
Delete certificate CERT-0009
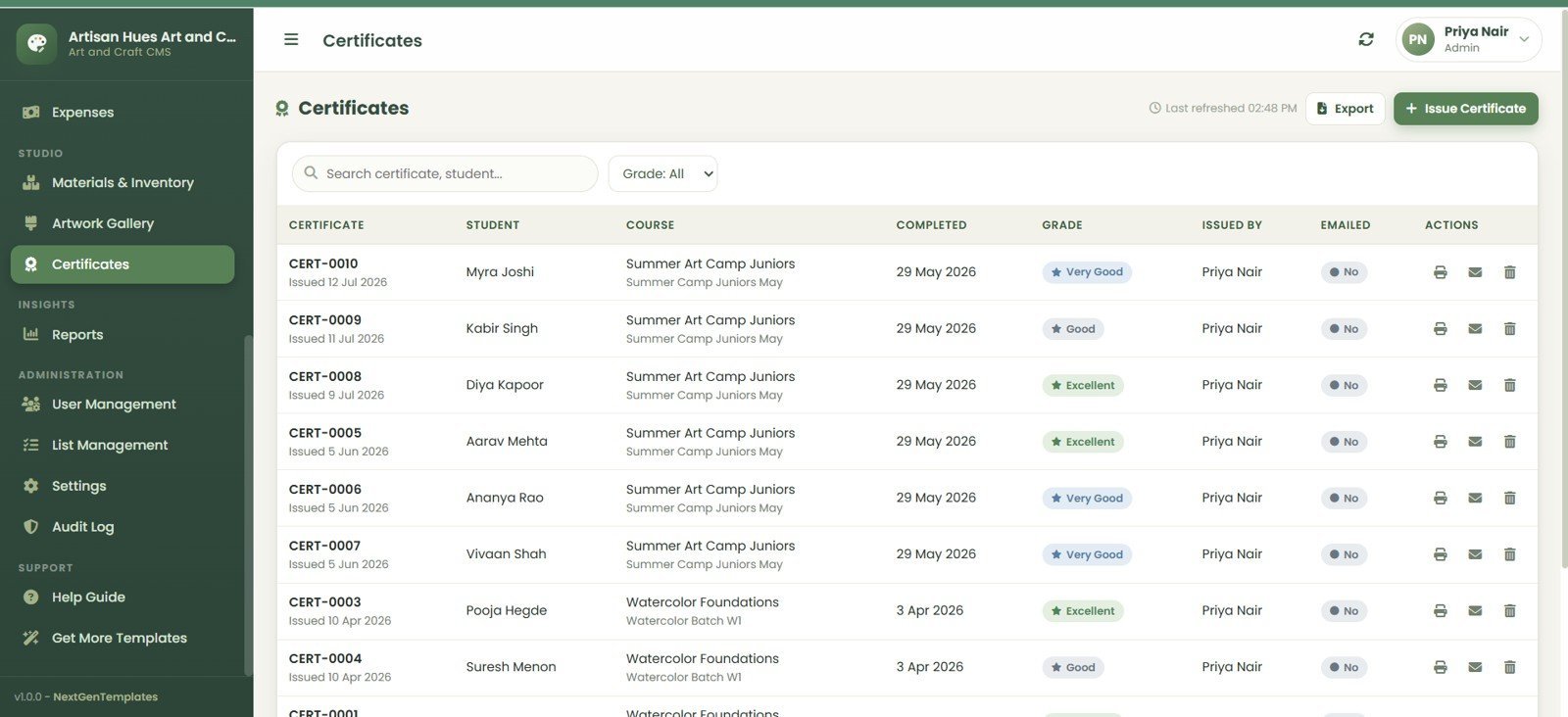click(1509, 329)
